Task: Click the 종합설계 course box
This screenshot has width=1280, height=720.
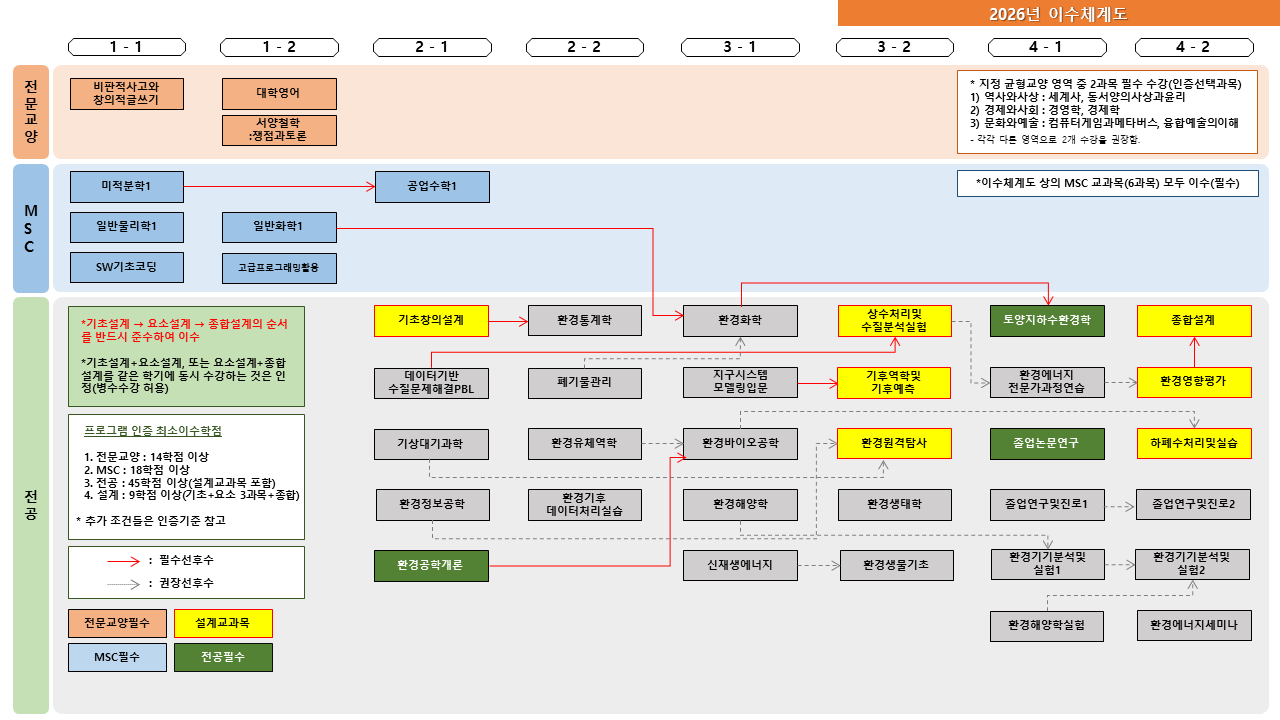Action: pos(1194,321)
